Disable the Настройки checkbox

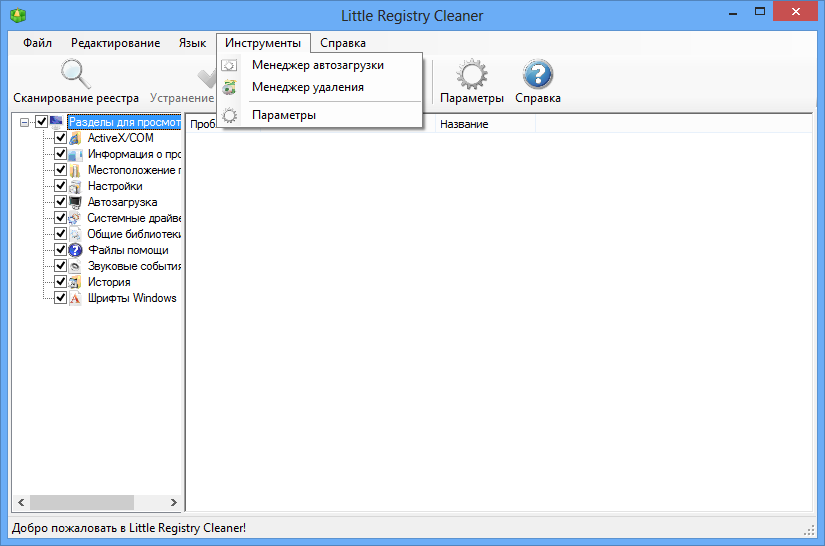pyautogui.click(x=61, y=186)
